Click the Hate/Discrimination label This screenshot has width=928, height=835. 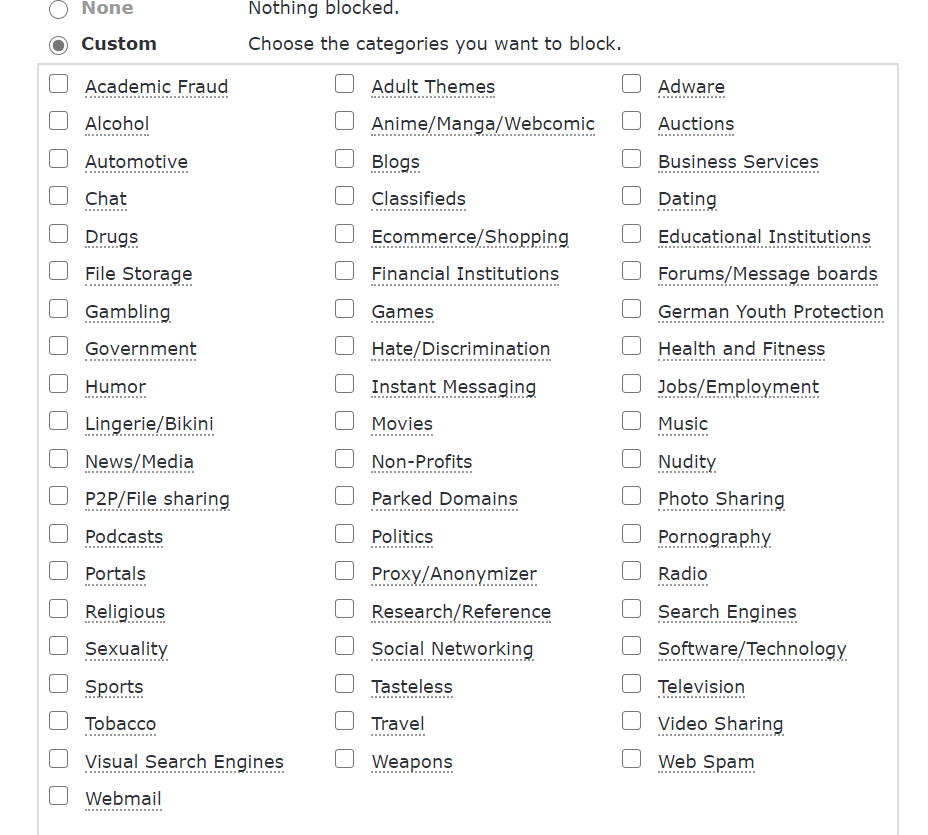coord(460,349)
